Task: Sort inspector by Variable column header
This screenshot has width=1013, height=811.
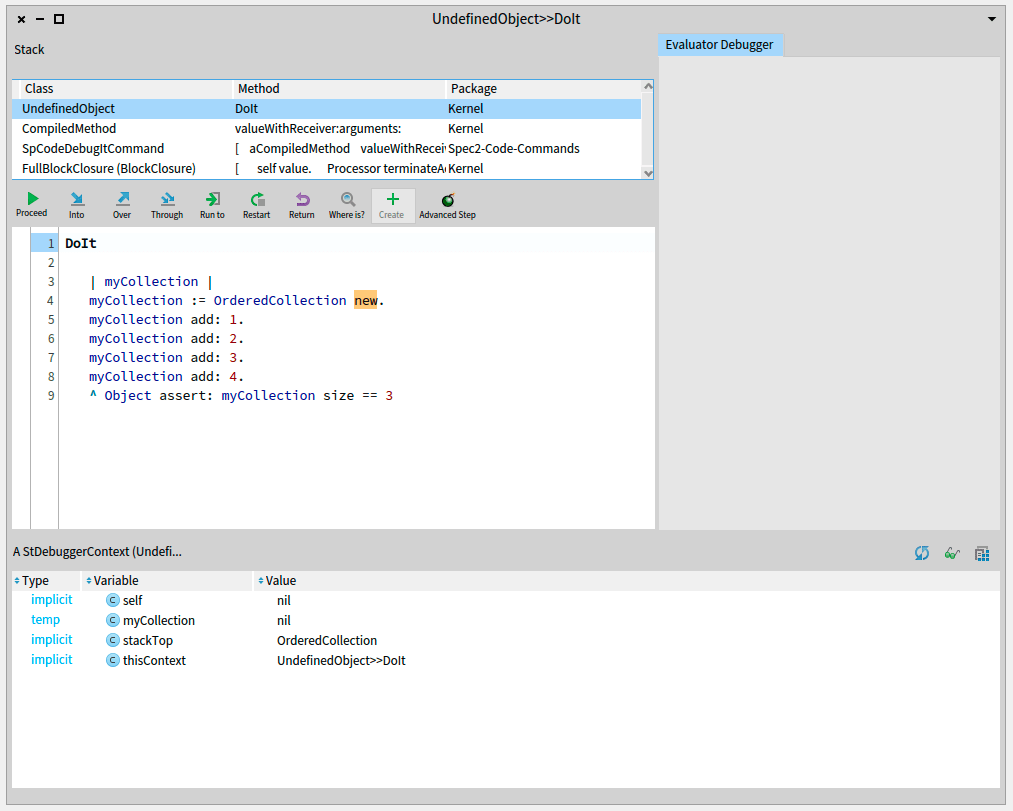Action: (x=116, y=581)
